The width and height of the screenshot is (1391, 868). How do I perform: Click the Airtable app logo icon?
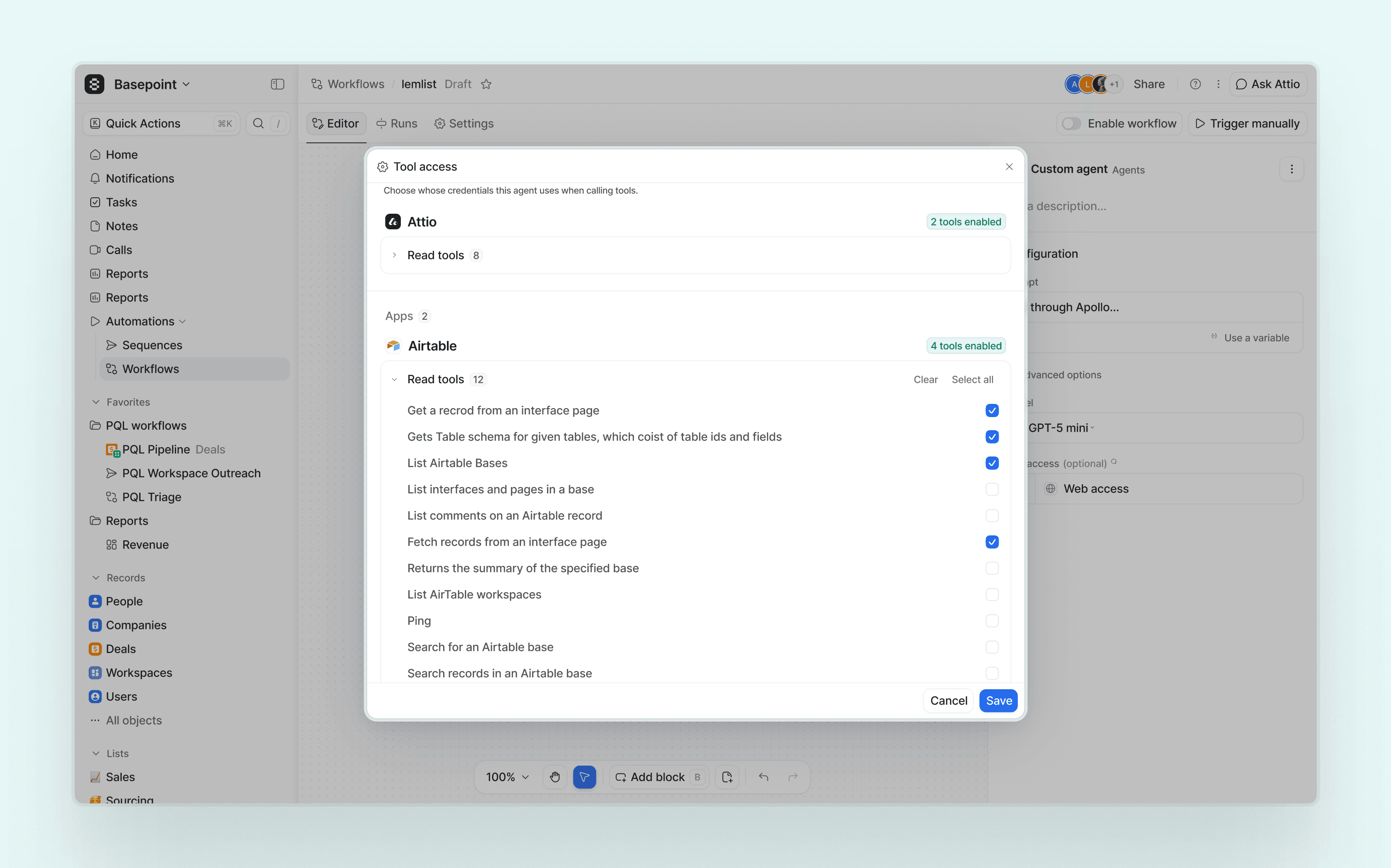coord(393,346)
